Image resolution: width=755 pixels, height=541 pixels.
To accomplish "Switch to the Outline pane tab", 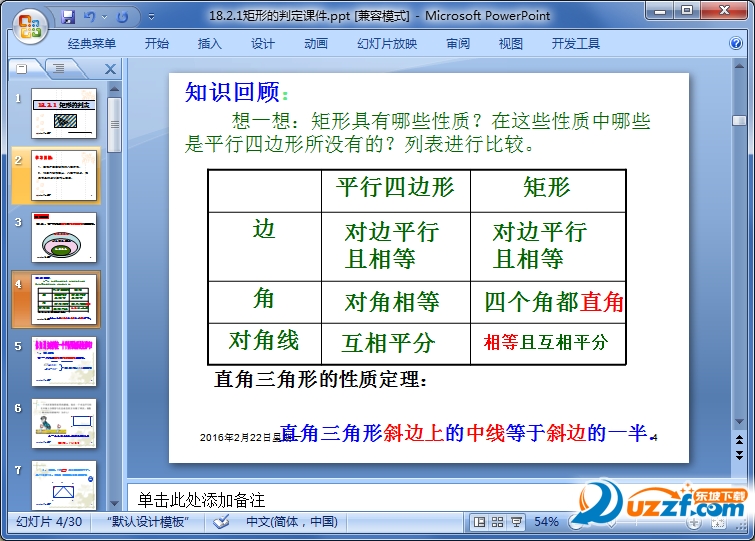I will (x=59, y=69).
